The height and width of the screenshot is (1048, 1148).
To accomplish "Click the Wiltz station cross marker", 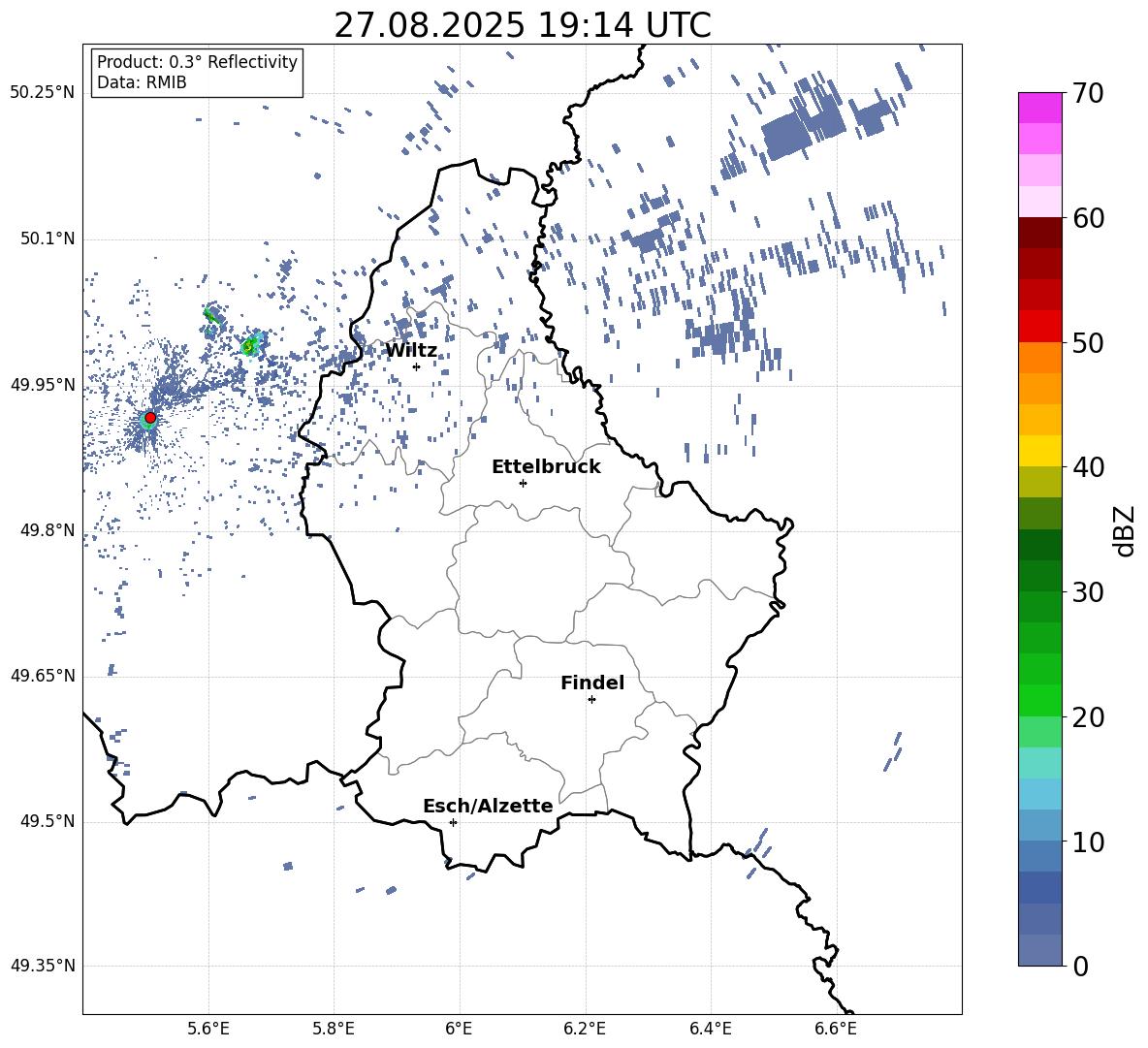I will point(416,366).
